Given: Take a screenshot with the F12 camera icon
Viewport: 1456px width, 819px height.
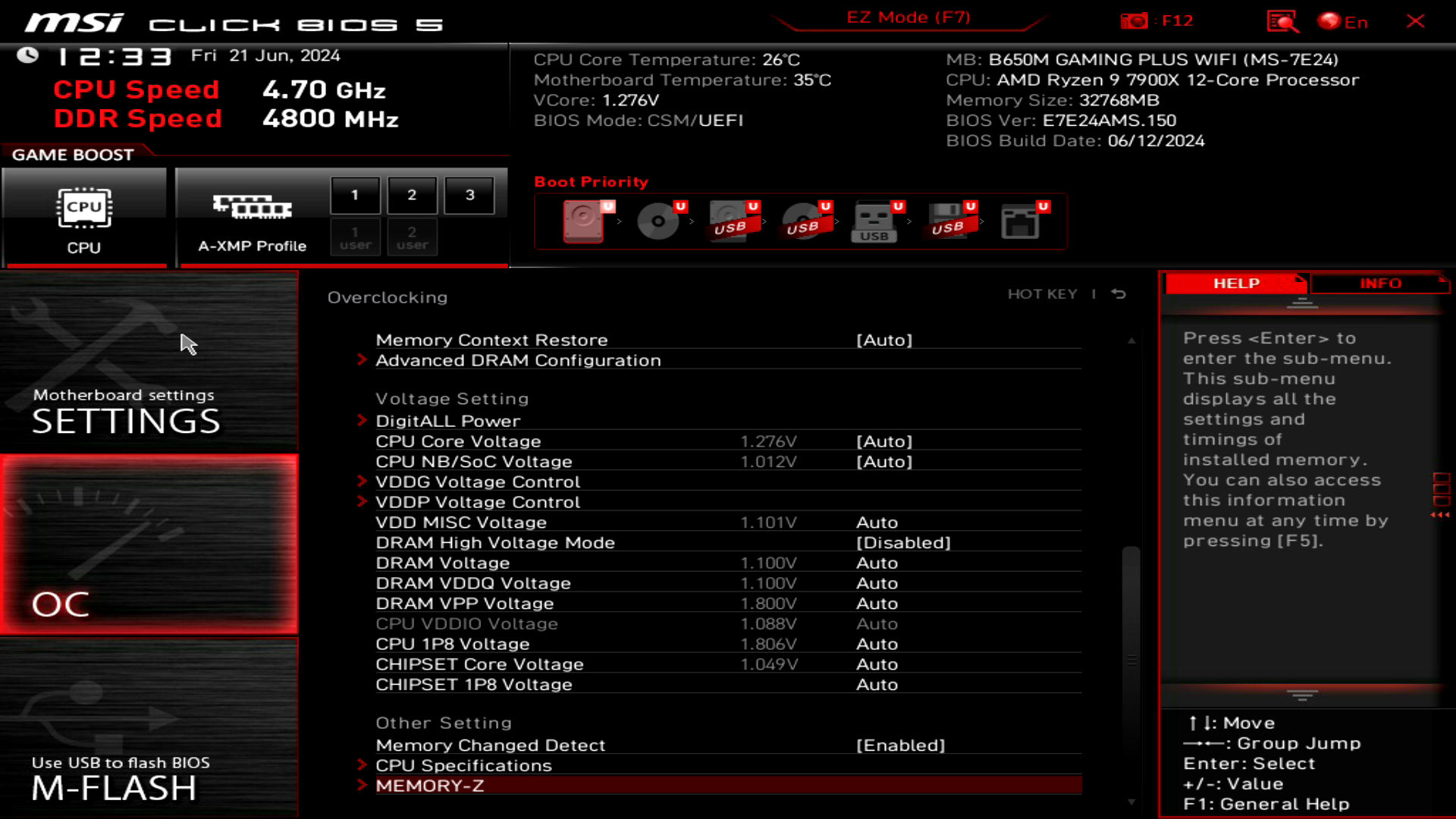Looking at the screenshot, I should [x=1134, y=20].
